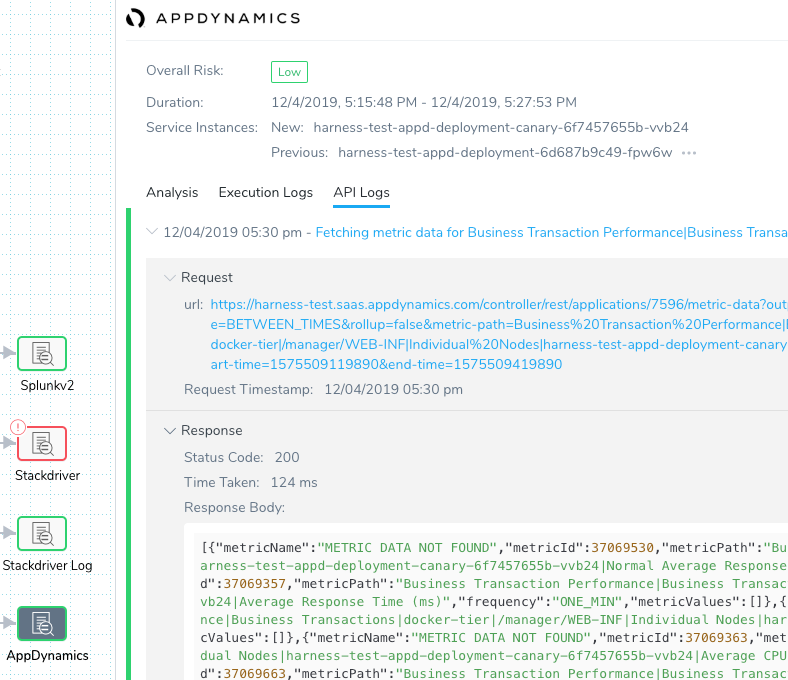Click the previous instance name ending fpw6w
Screen dimensions: 788x680
click(505, 153)
